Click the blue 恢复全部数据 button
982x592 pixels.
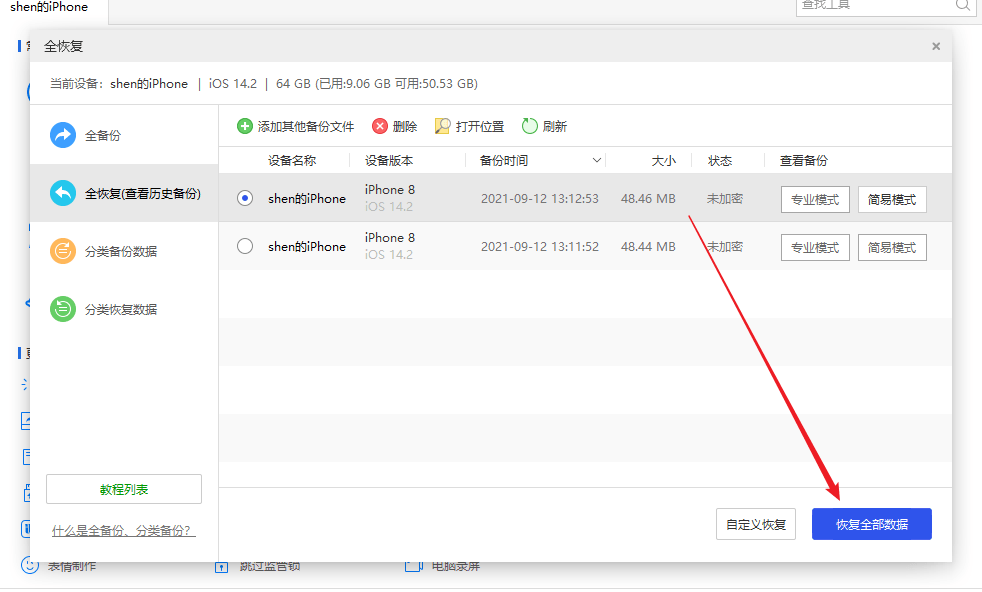coord(872,524)
